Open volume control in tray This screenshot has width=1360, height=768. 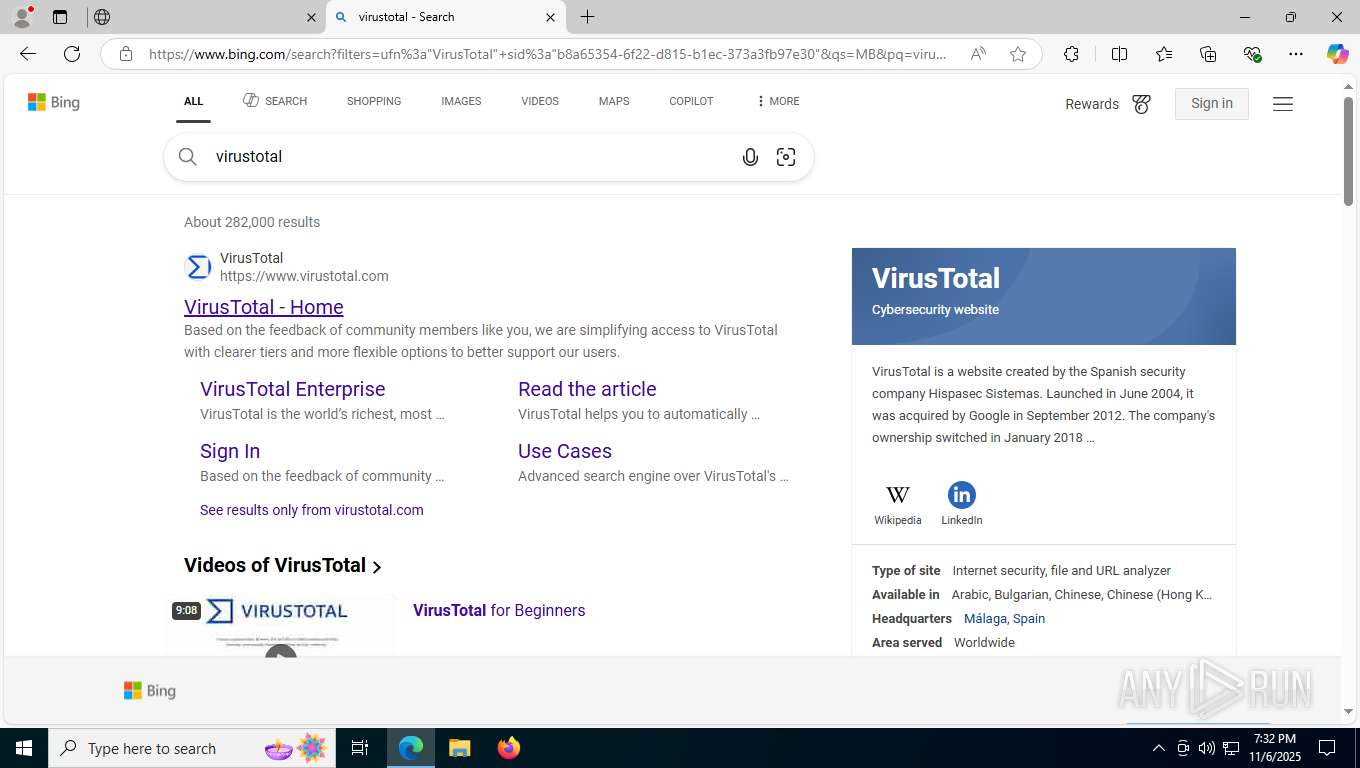click(x=1207, y=748)
